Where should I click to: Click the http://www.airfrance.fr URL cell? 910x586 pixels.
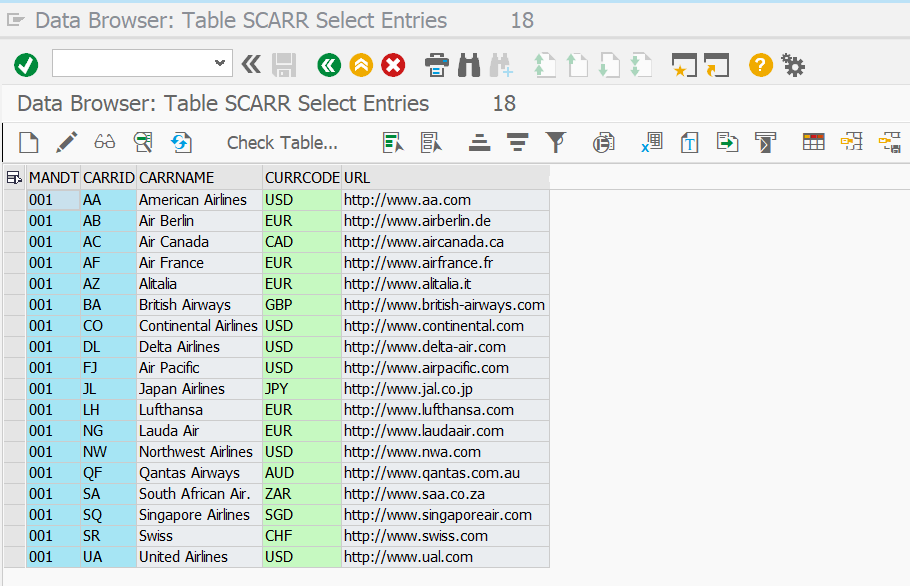coord(445,263)
